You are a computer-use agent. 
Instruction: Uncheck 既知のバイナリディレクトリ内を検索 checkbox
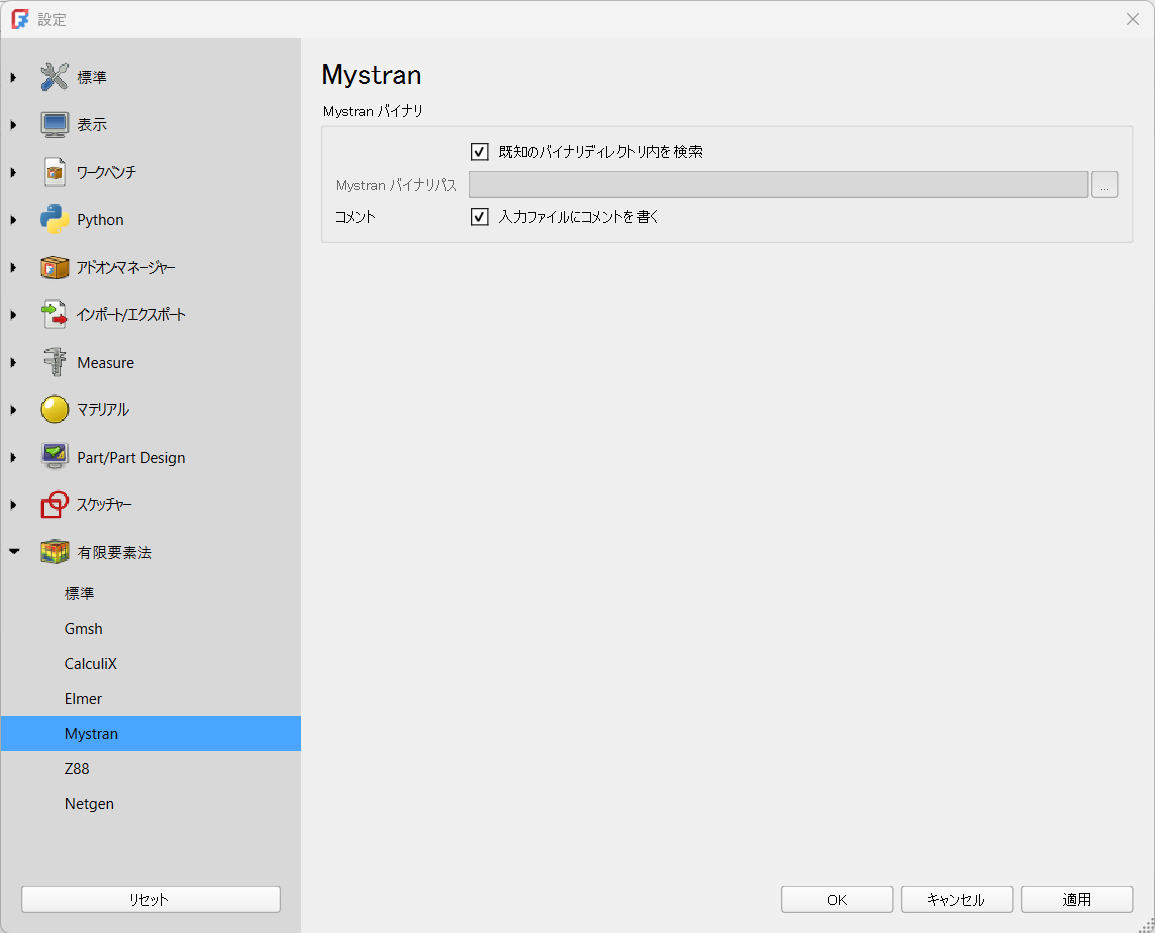(480, 152)
